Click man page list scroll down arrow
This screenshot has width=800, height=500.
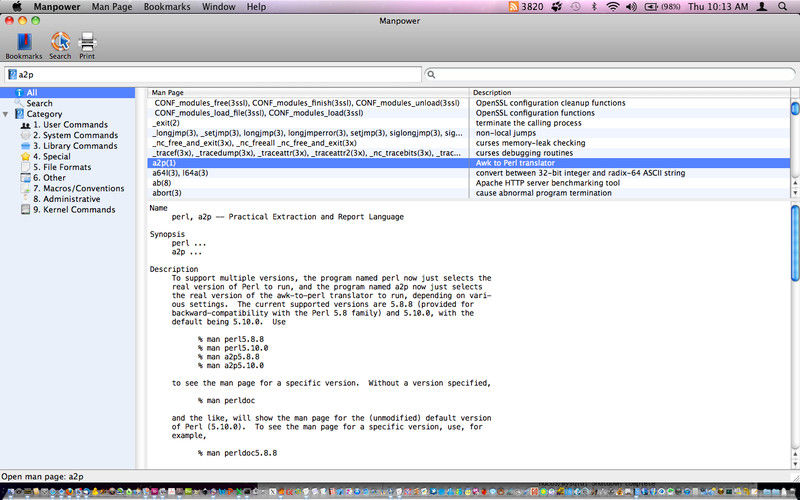tap(795, 193)
